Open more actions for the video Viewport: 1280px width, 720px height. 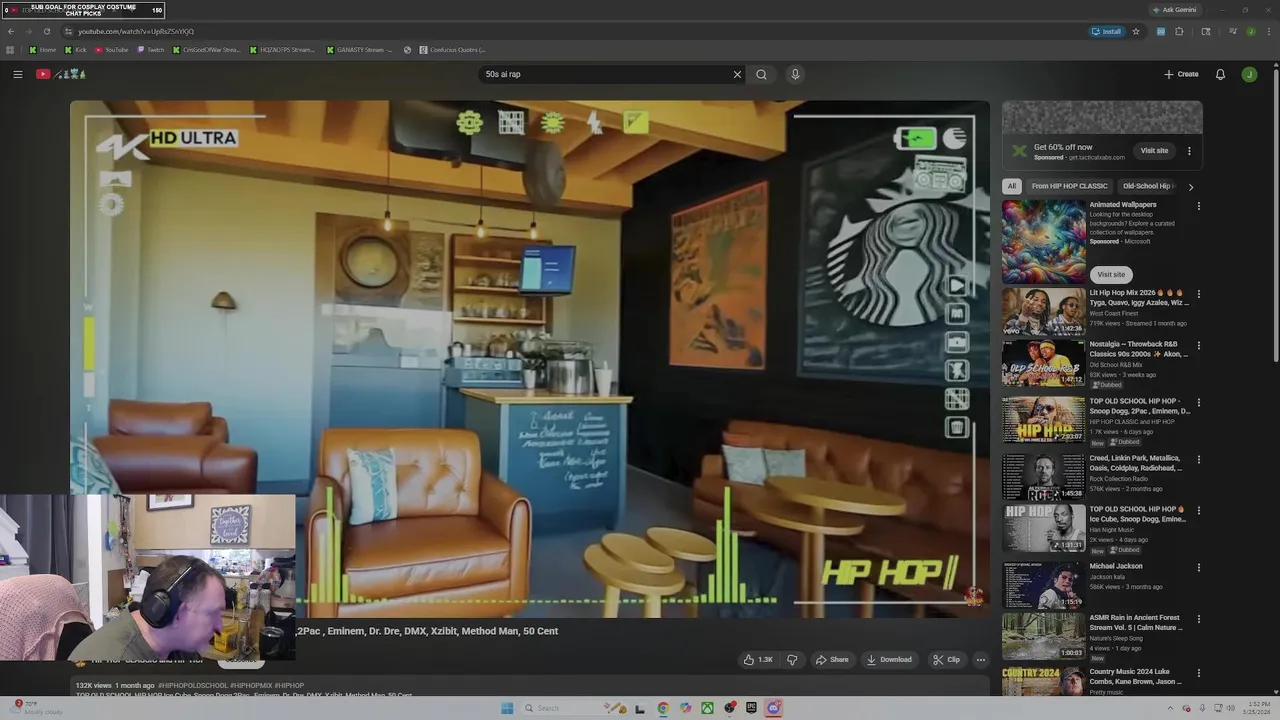[x=980, y=660]
